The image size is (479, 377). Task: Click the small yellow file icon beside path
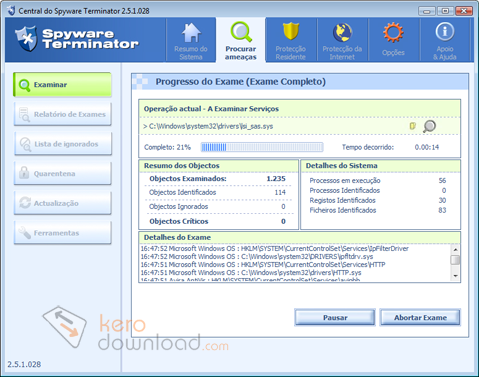pyautogui.click(x=413, y=126)
